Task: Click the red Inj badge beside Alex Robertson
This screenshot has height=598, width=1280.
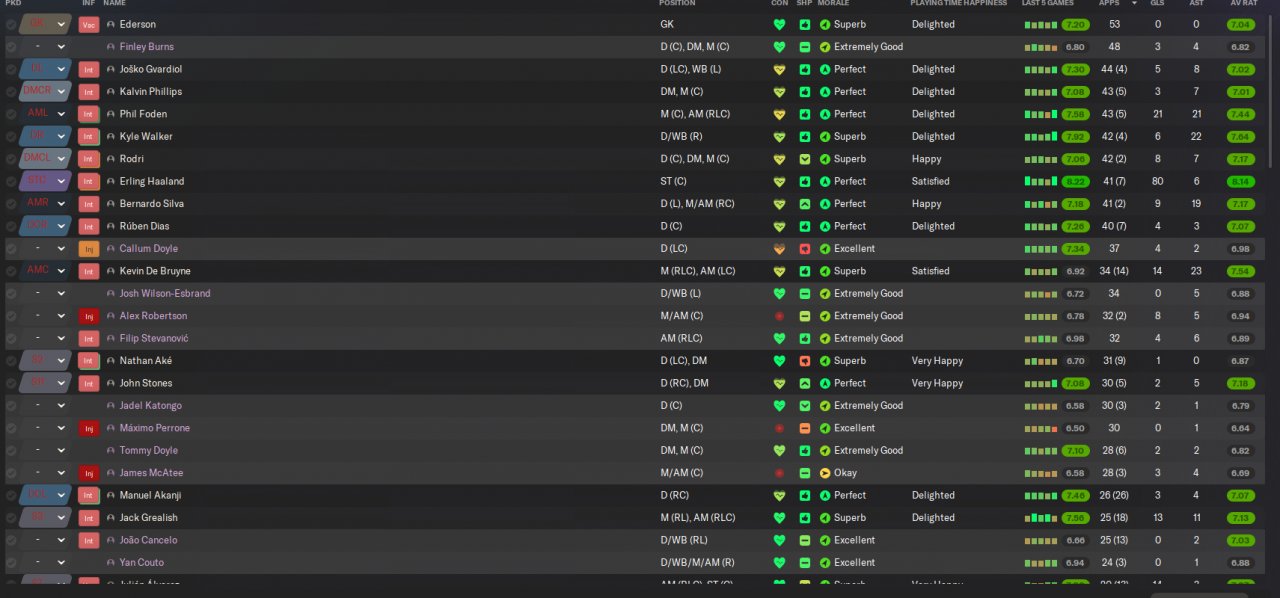Action: point(89,316)
